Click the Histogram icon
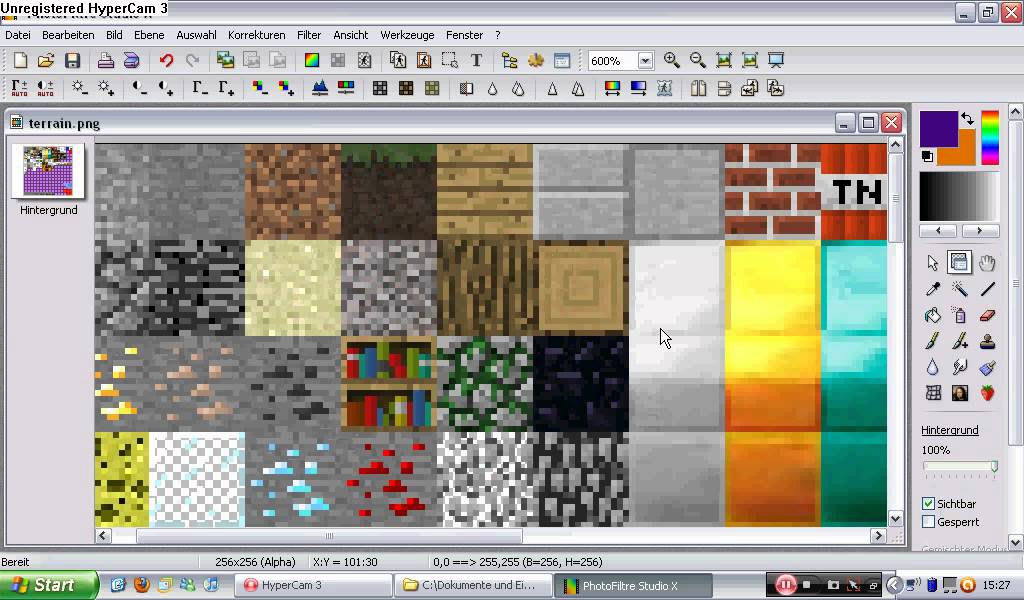Screen dimensions: 1024x600 click(319, 88)
